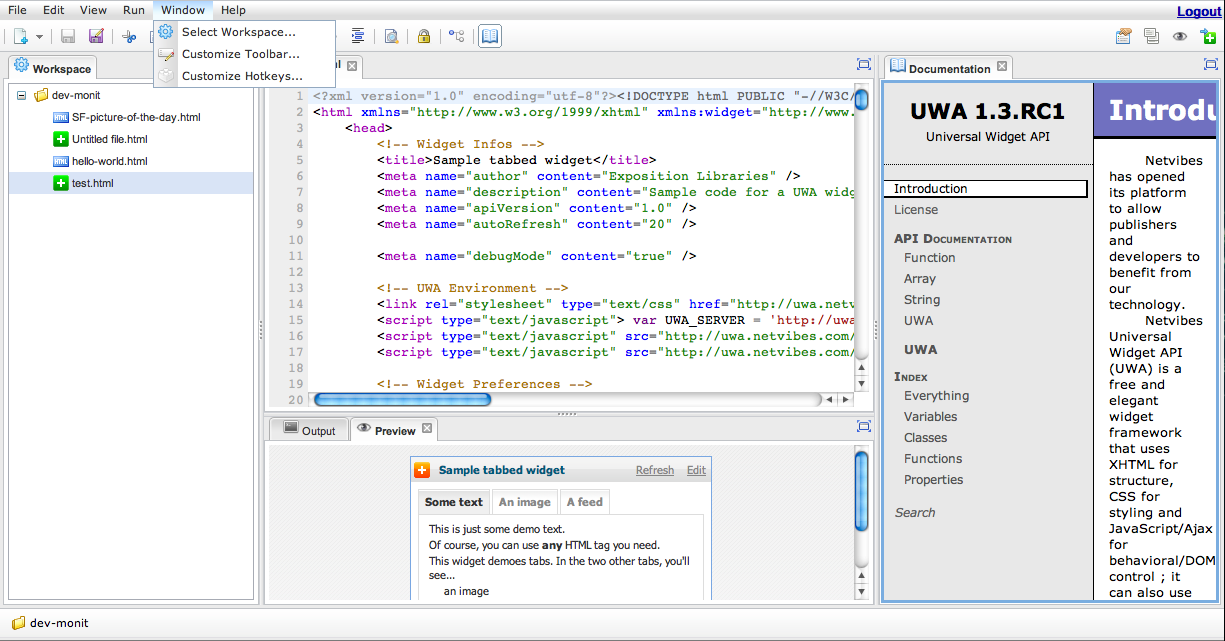Click the Cut scissors toolbar icon
1225x641 pixels.
[x=129, y=37]
